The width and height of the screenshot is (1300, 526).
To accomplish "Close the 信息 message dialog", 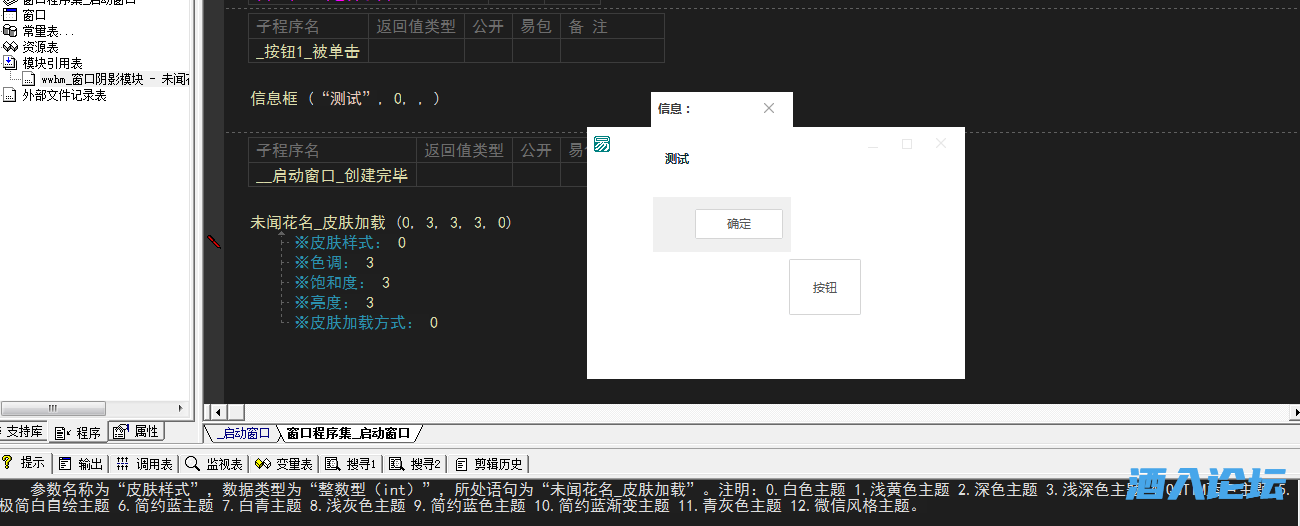I will (x=768, y=108).
